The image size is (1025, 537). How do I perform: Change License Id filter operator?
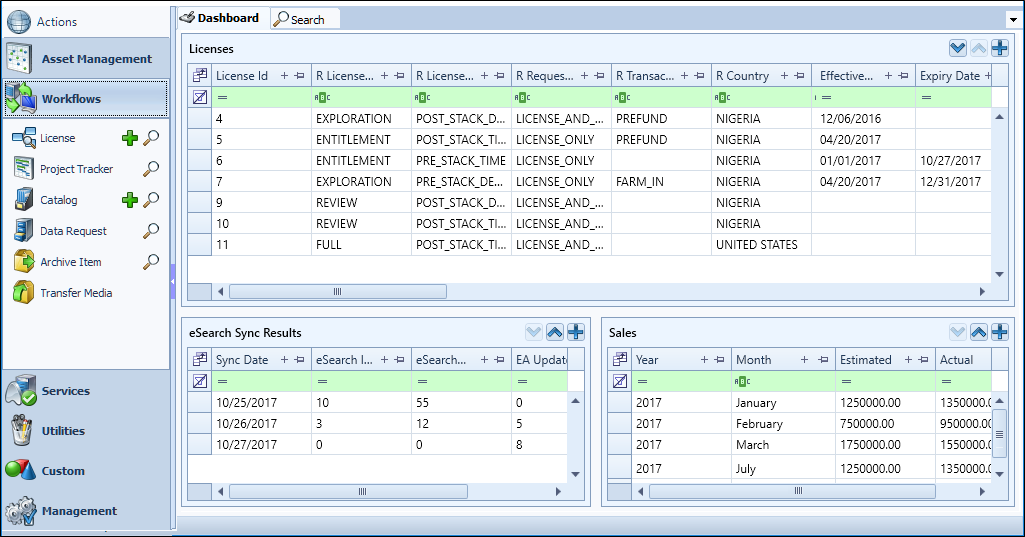point(222,97)
